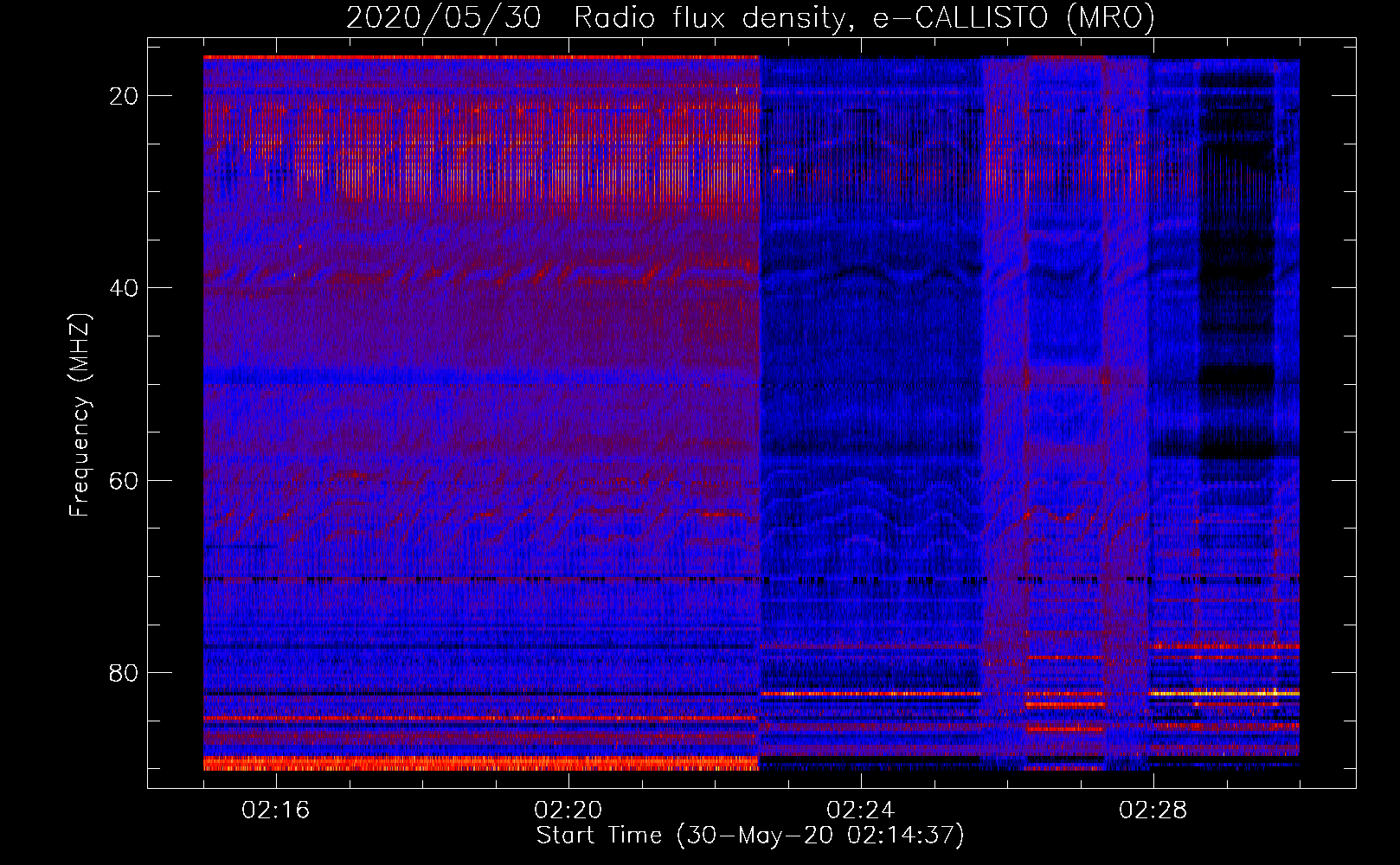Click the 02:24 time tick label

[861, 811]
